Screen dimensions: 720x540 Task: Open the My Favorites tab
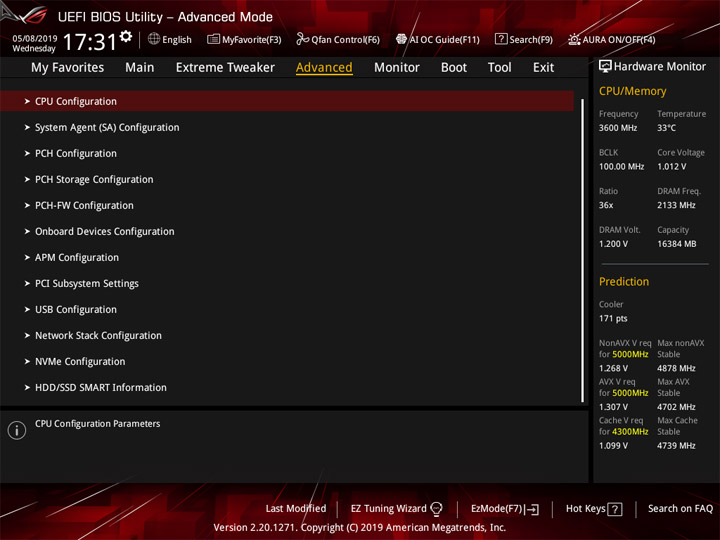[x=68, y=68]
